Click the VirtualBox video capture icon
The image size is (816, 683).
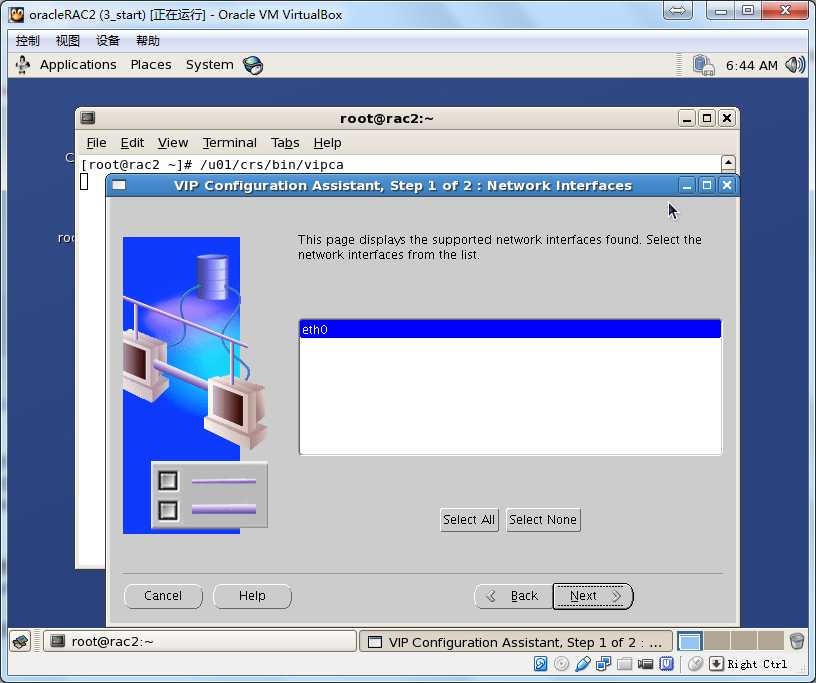pyautogui.click(x=645, y=664)
